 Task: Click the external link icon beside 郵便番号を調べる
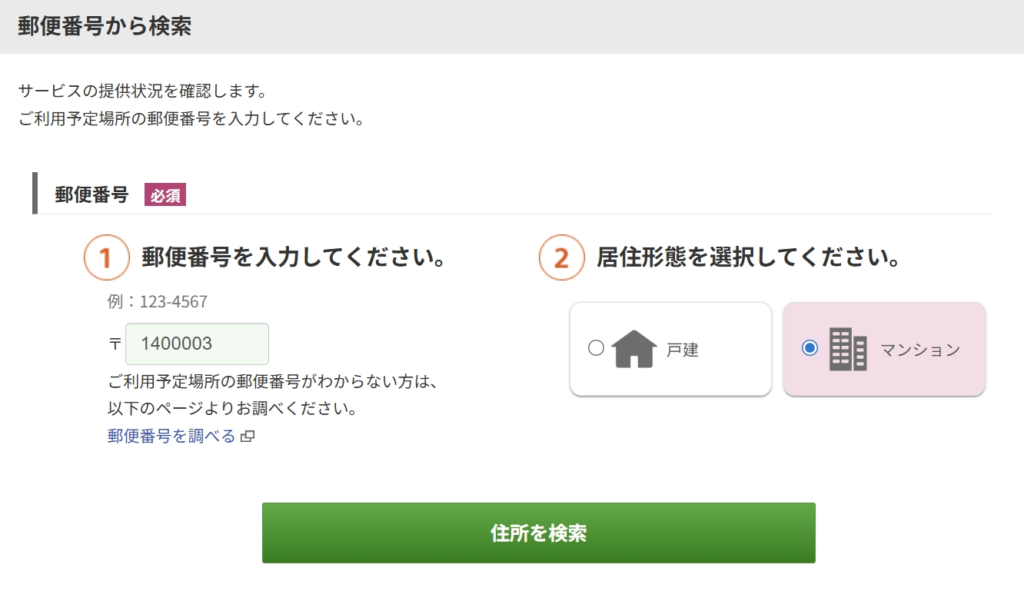tap(248, 437)
